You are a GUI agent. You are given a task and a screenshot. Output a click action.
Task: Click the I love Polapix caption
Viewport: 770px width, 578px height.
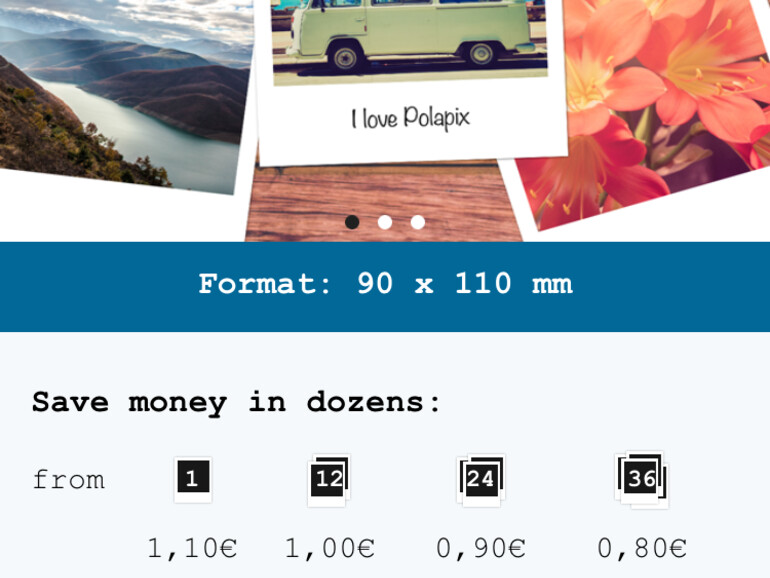coord(411,118)
